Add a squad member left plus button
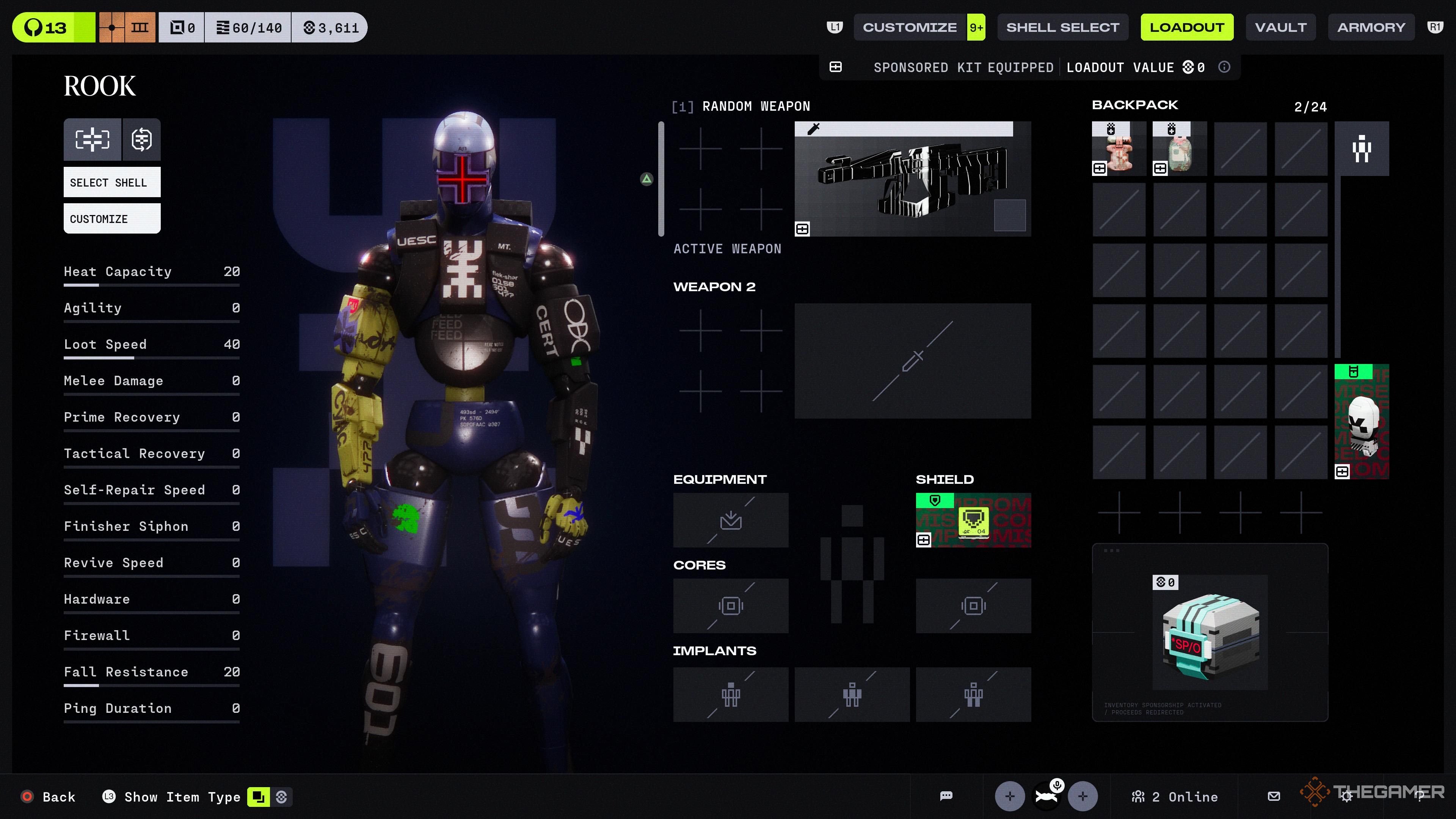This screenshot has height=819, width=1456. (x=1009, y=796)
